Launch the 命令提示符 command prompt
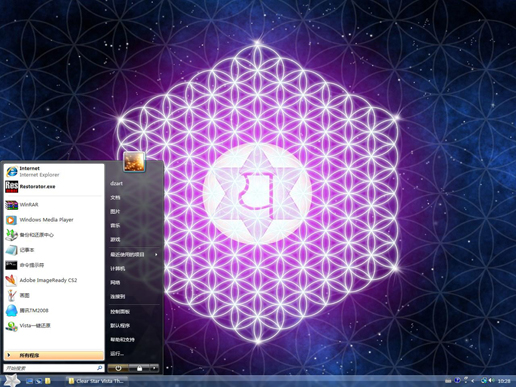Screen dimensions: 516x387 point(54,265)
